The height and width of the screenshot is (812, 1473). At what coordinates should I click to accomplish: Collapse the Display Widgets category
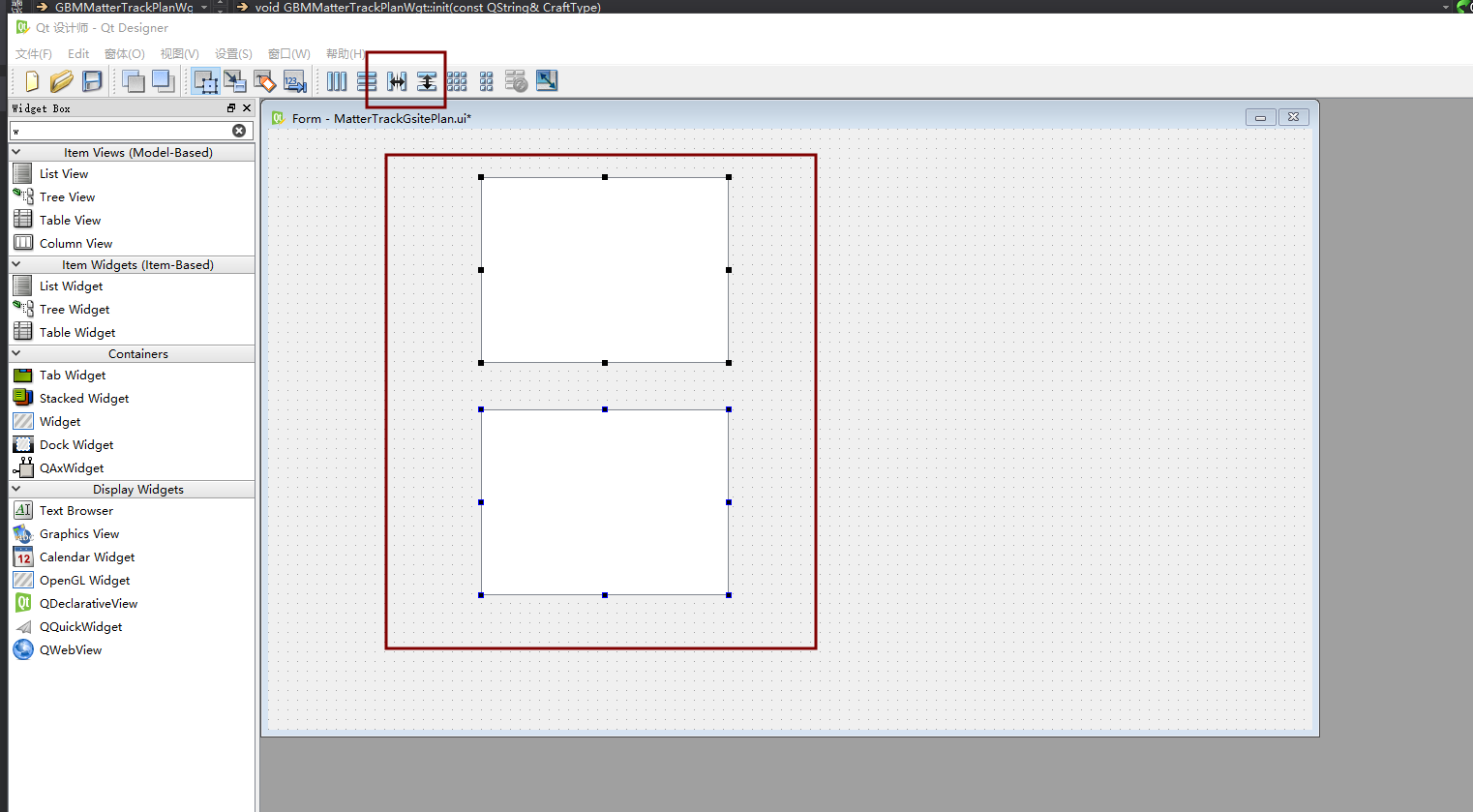point(15,489)
